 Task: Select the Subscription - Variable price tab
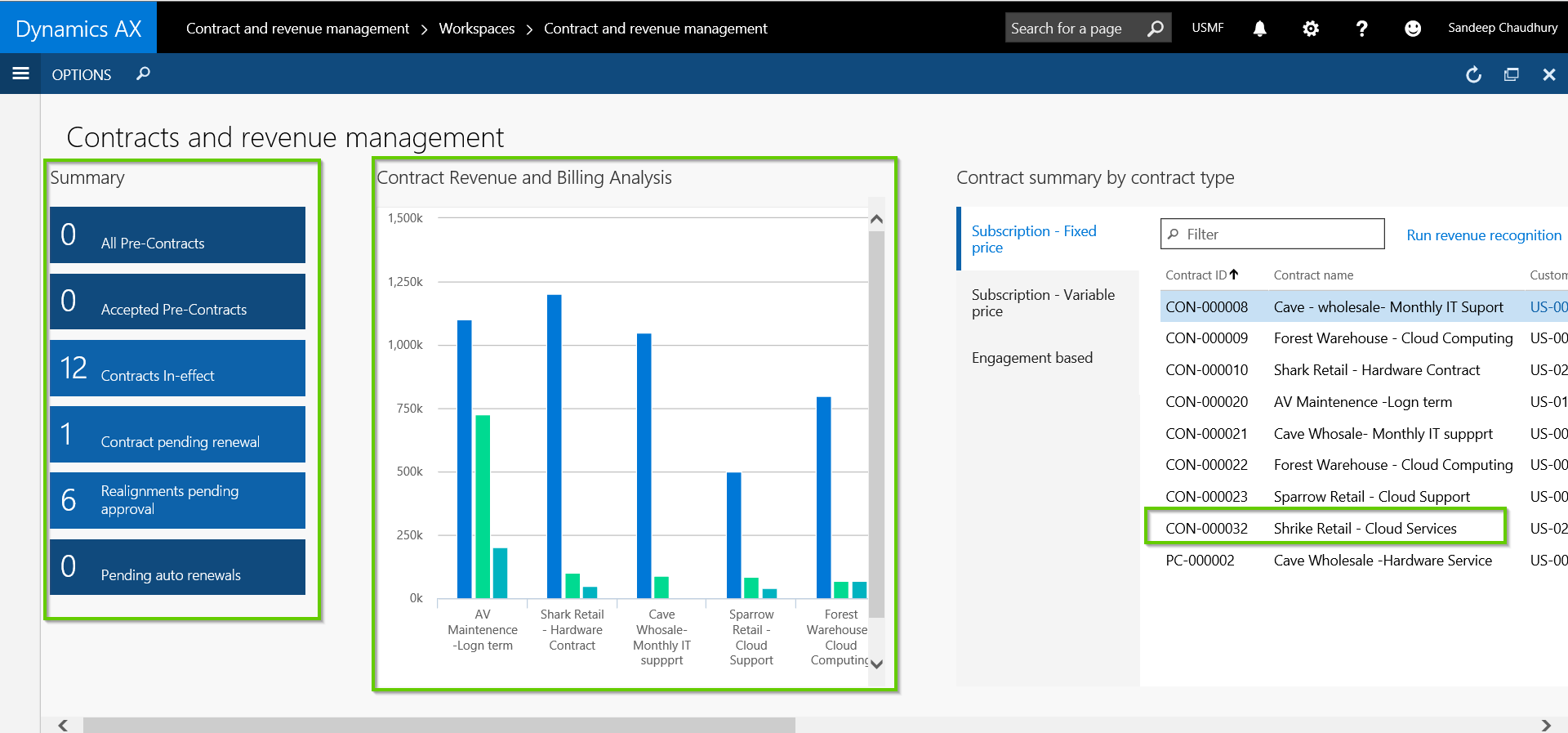1042,302
